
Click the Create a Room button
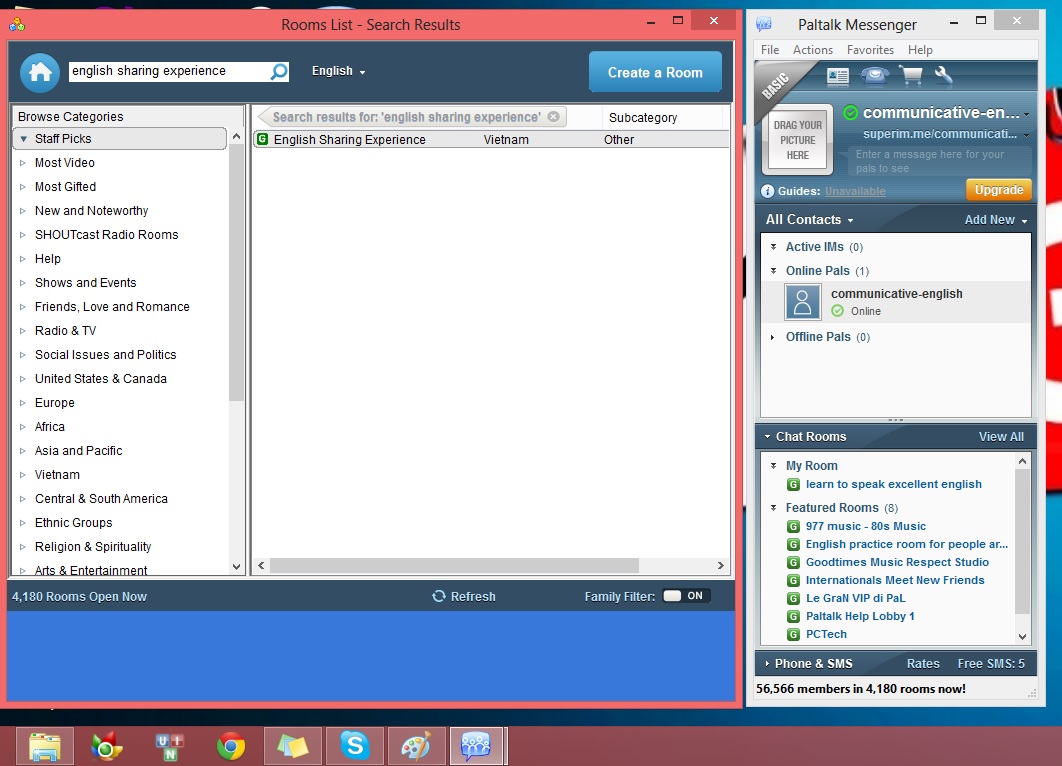(655, 72)
